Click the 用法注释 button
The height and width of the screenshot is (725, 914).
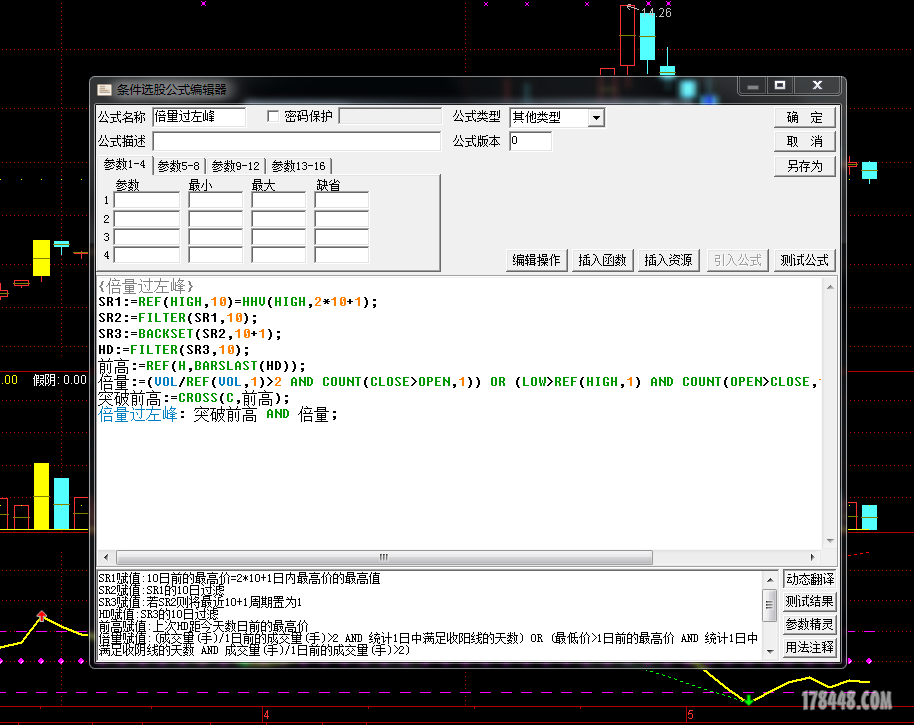point(810,647)
